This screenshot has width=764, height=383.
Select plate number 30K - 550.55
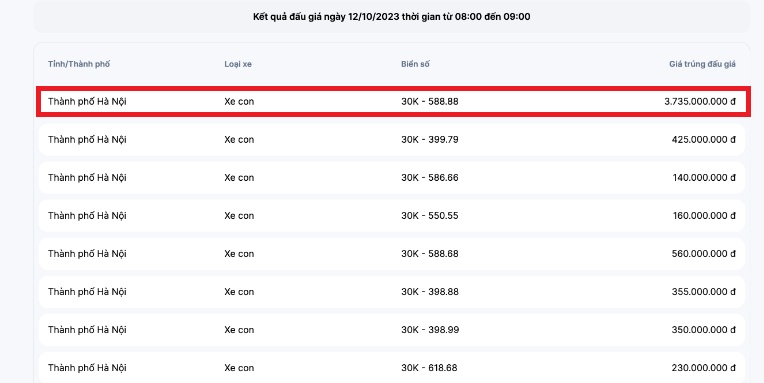point(430,216)
